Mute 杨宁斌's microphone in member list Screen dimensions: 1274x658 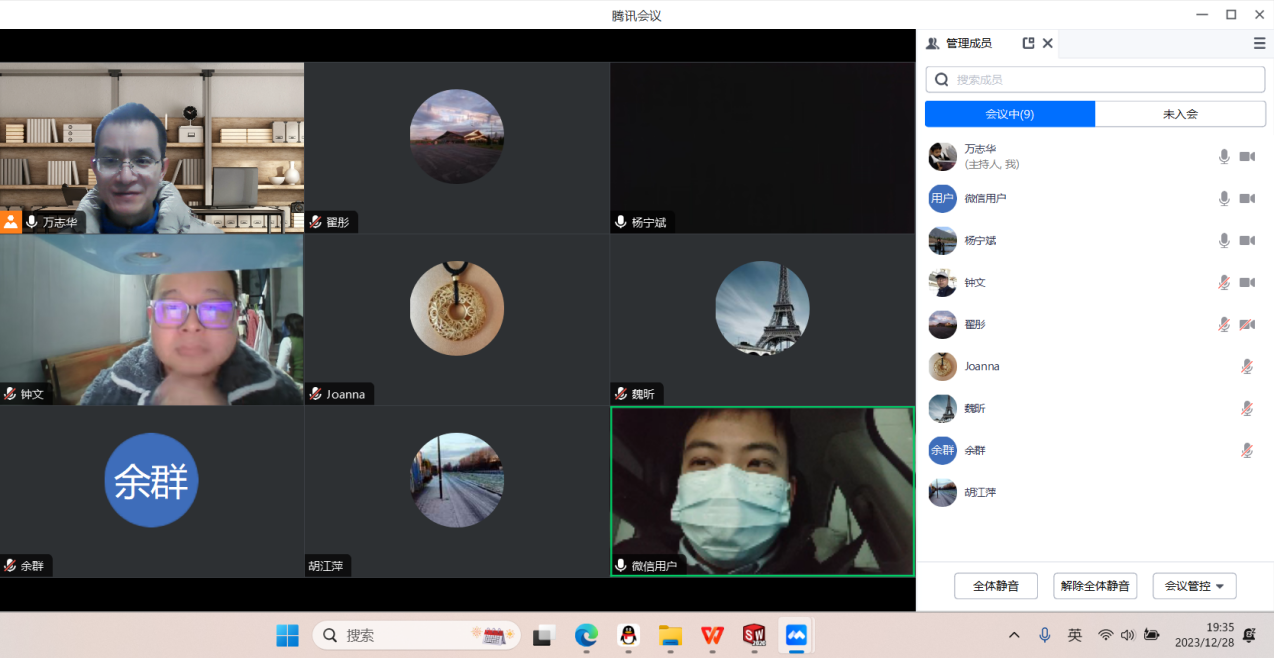1224,241
